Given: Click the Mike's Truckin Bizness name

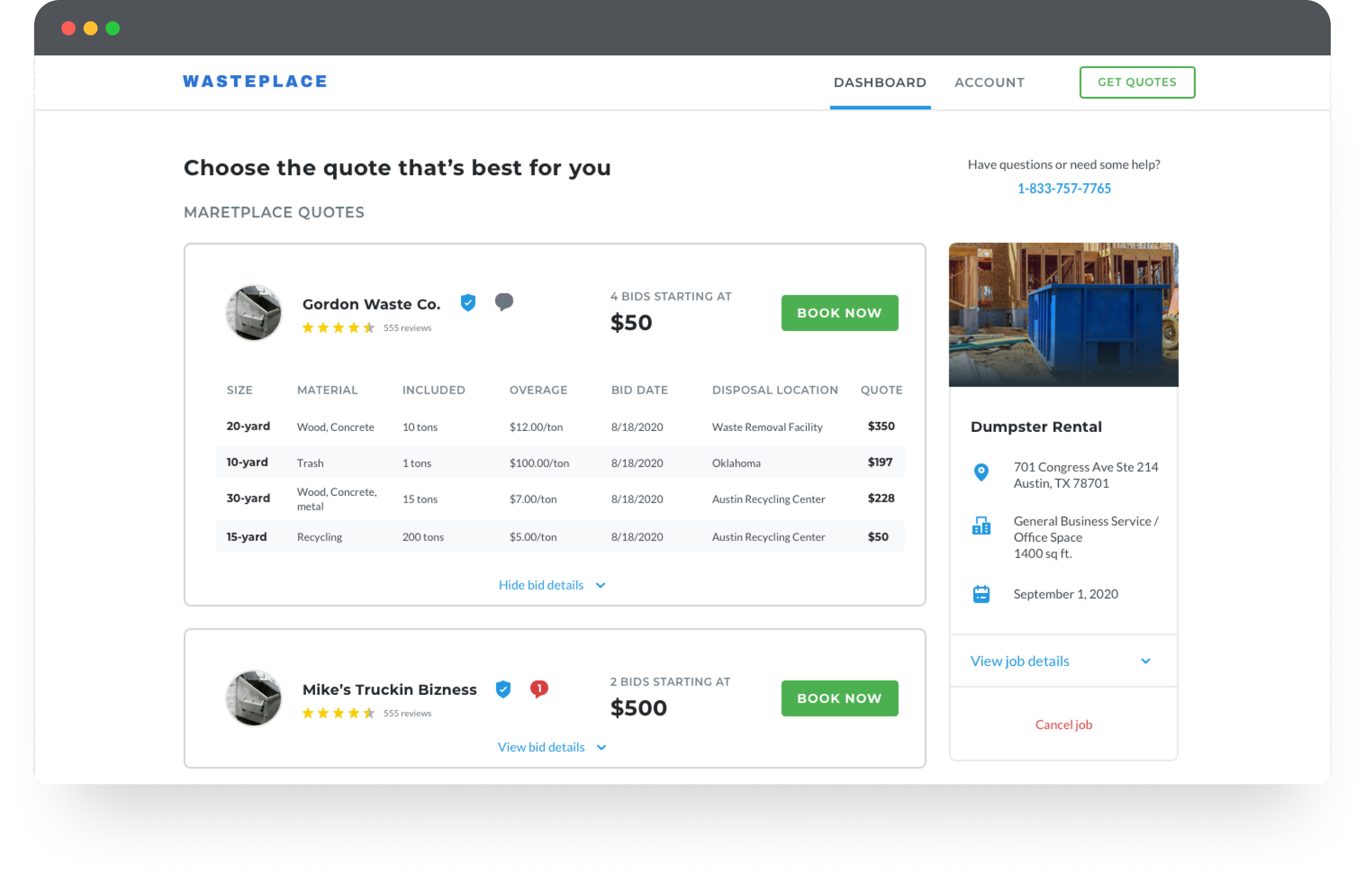Looking at the screenshot, I should click(390, 689).
